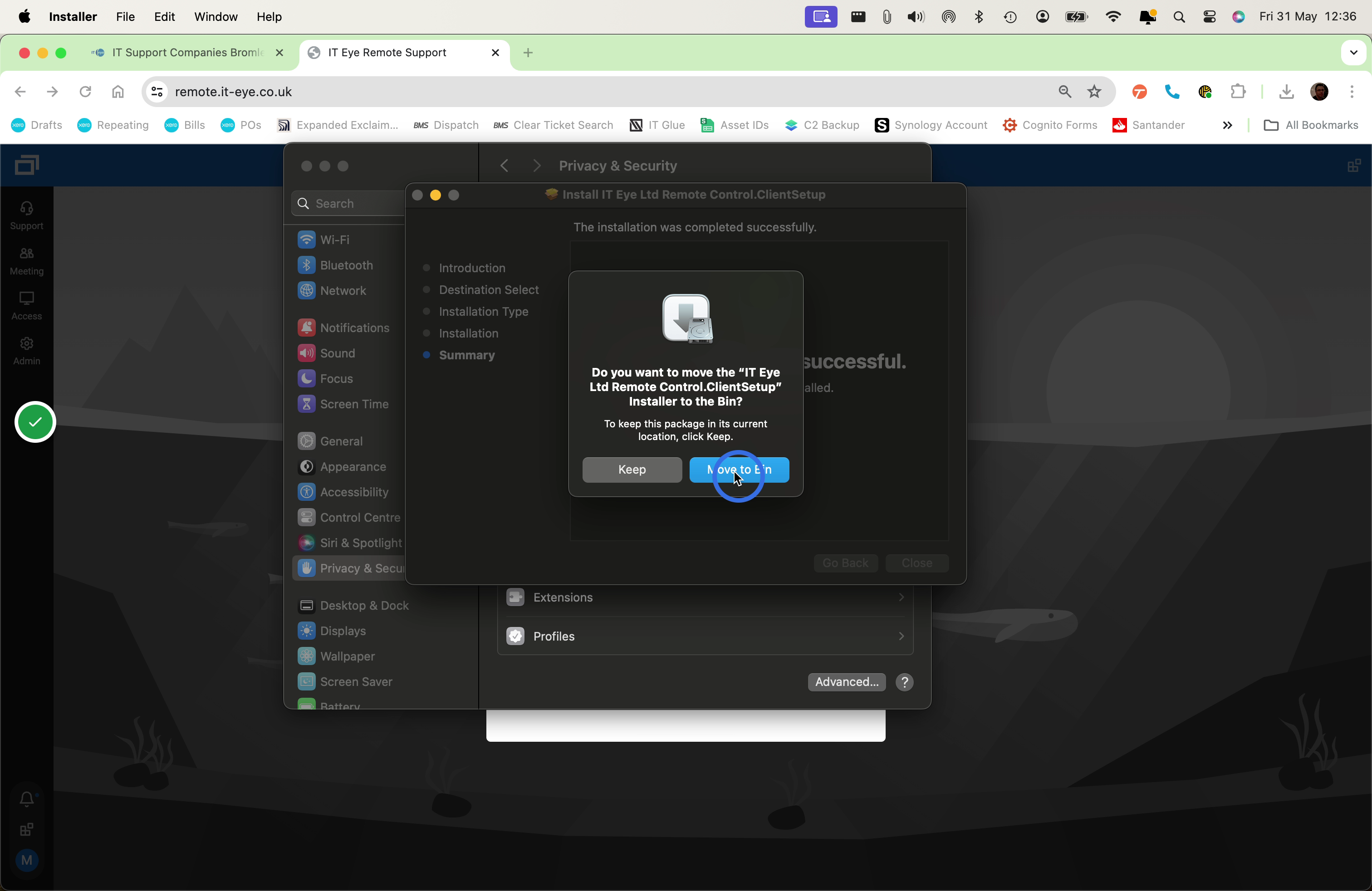Switch to IT Support Companies Bromley tab
The image size is (1372, 891).
[187, 53]
